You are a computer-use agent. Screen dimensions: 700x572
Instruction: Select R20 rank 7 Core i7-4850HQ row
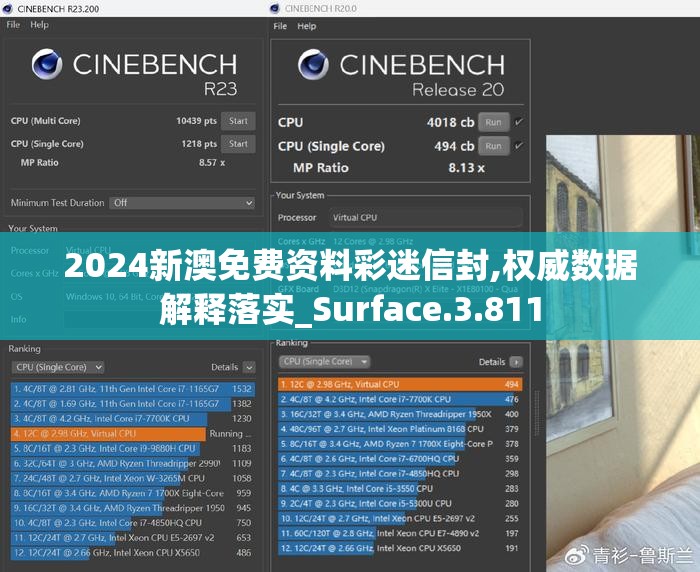point(400,474)
